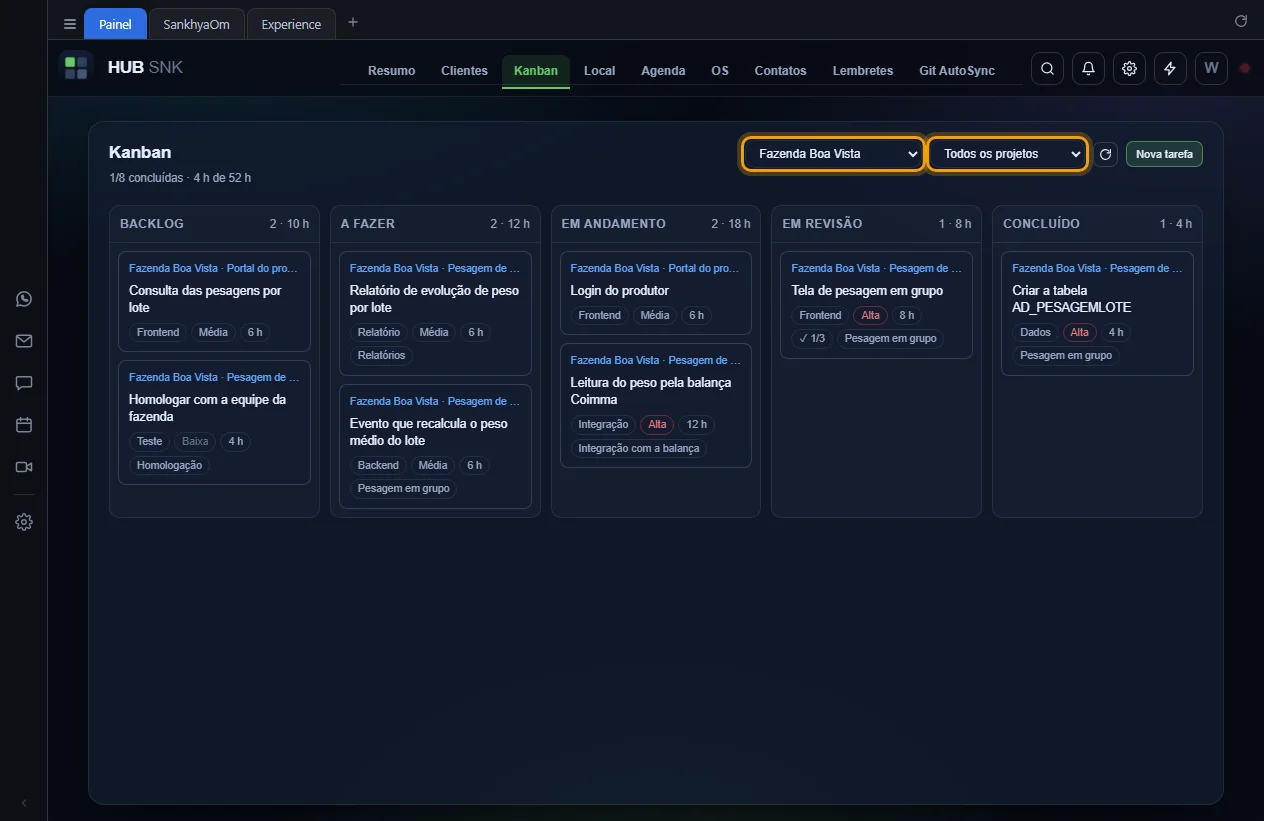Open the Login do produtor card

click(656, 293)
